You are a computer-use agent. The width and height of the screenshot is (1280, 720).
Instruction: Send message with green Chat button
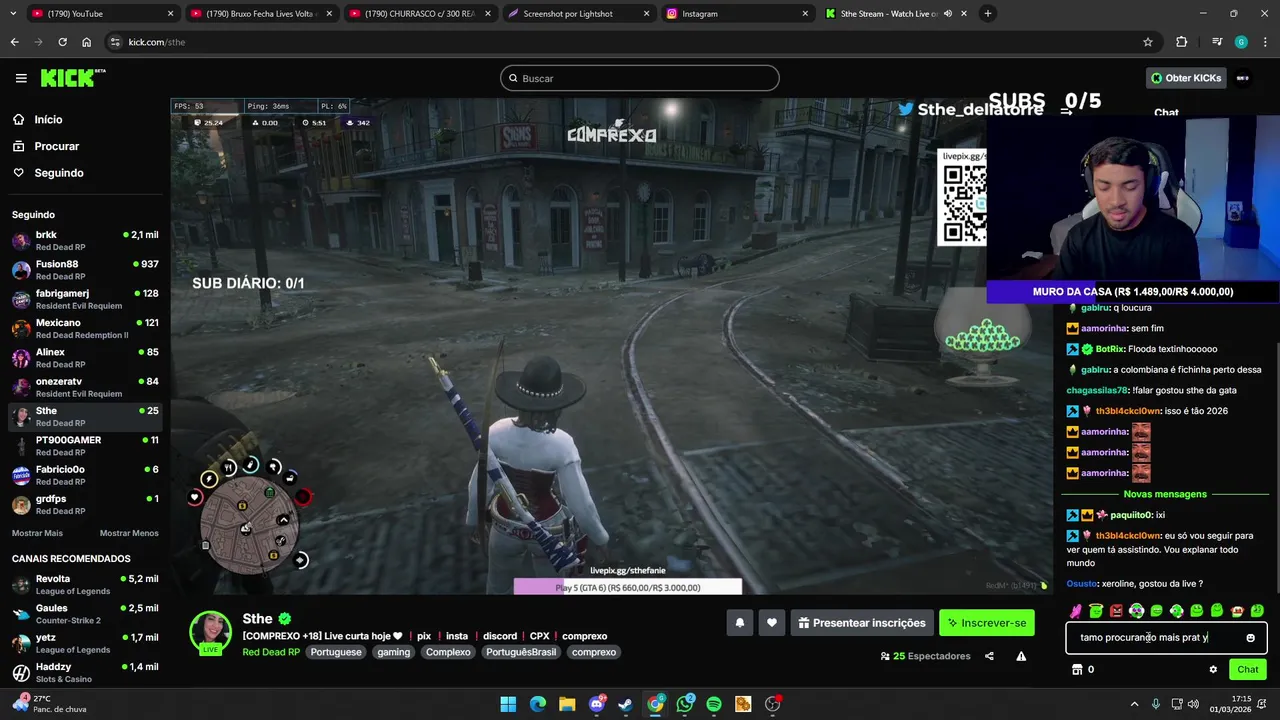(x=1248, y=669)
